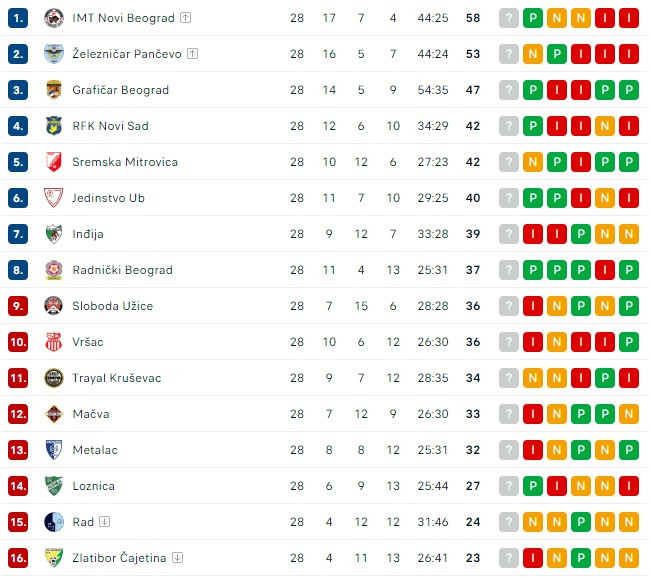Viewport: 651px width, 578px height.
Task: Click the RFK Novi Sad crest
Action: pos(54,126)
